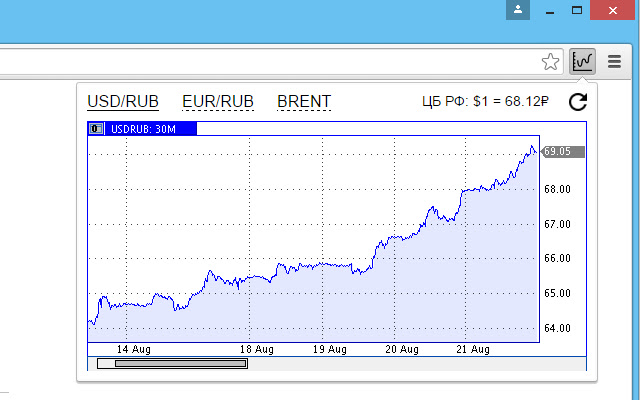Click the 21 Aug date label
Image resolution: width=640 pixels, height=400 pixels.
472,350
